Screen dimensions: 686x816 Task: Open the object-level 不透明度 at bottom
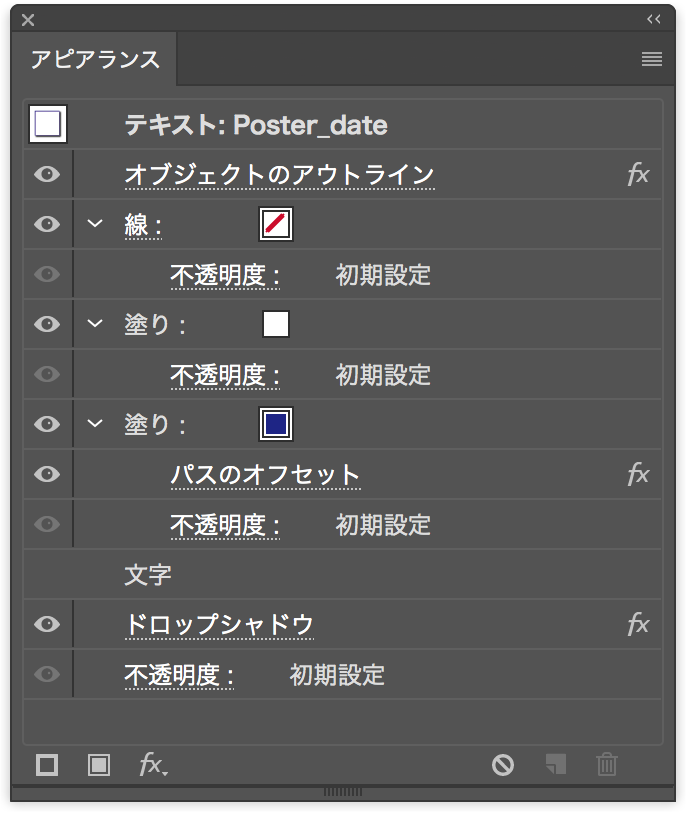[x=179, y=675]
